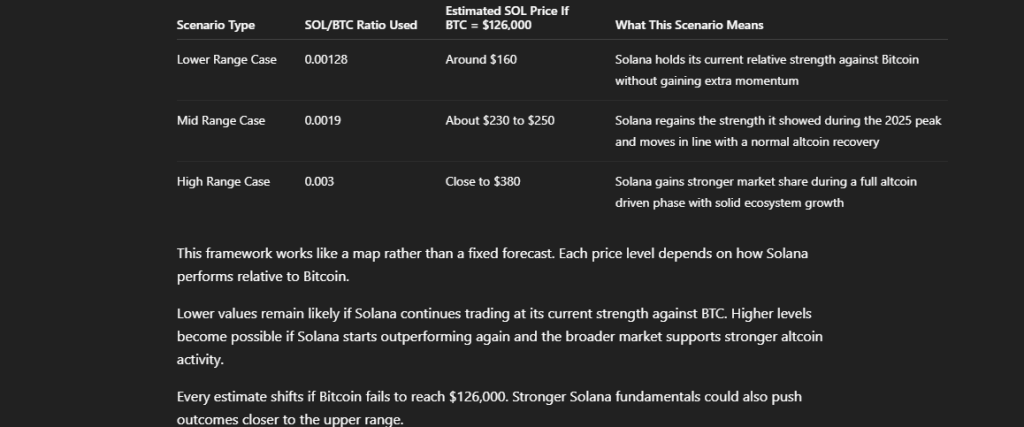Click the description about stronger market share
This screenshot has width=1024, height=427.
point(766,192)
